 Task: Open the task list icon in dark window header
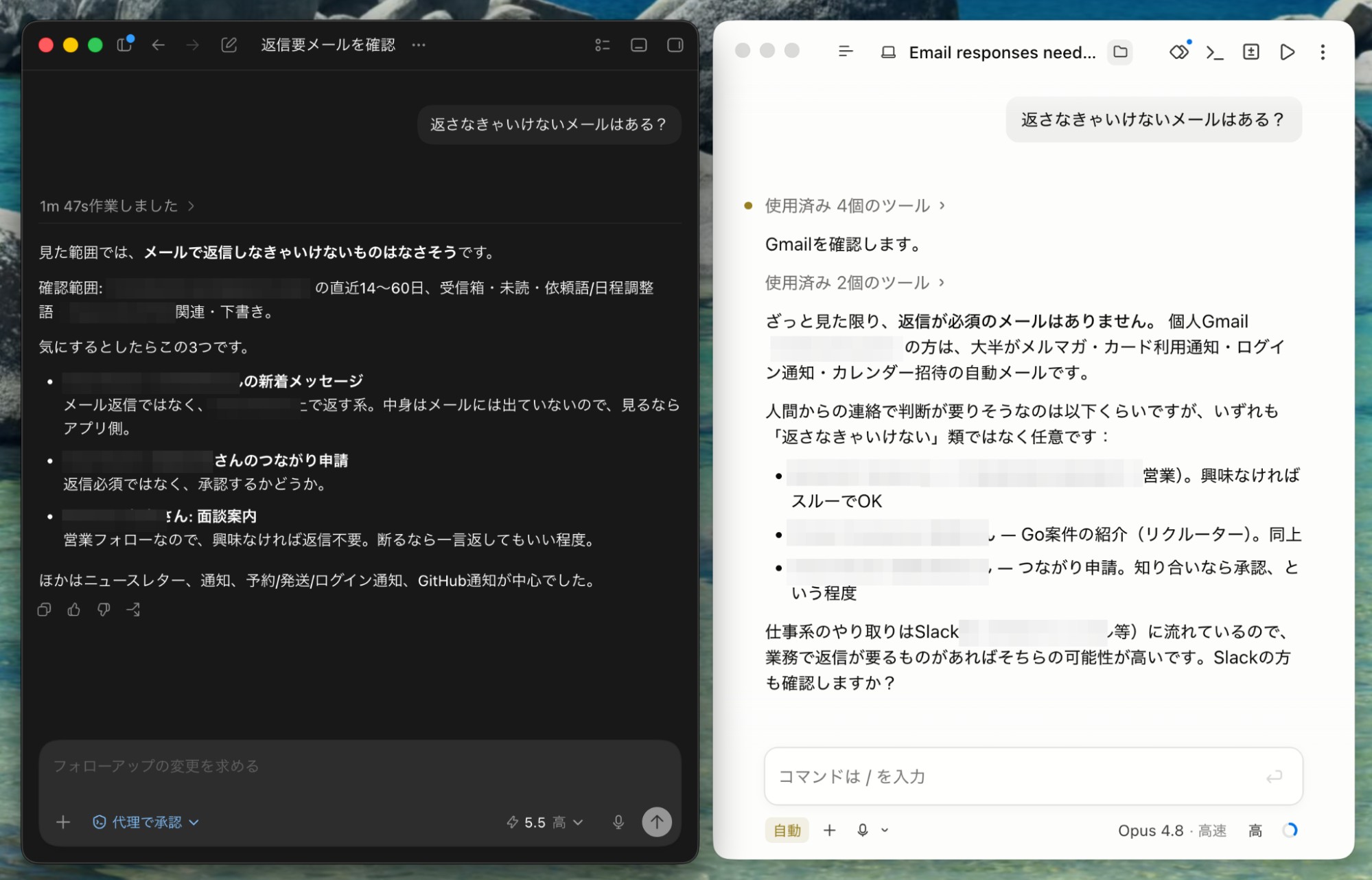pyautogui.click(x=603, y=45)
